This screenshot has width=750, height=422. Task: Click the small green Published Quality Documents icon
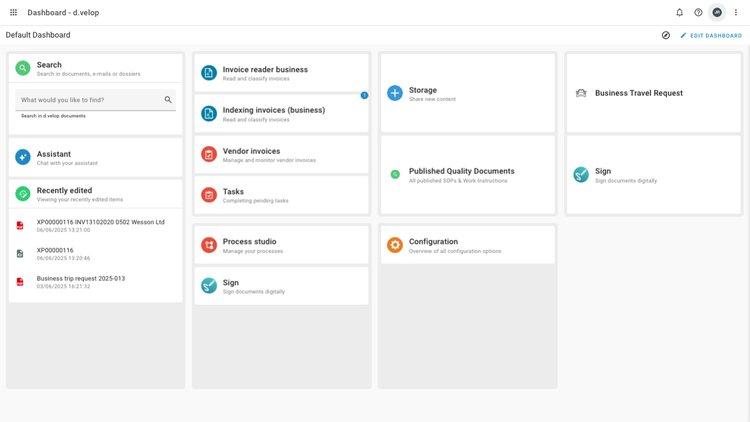[395, 175]
